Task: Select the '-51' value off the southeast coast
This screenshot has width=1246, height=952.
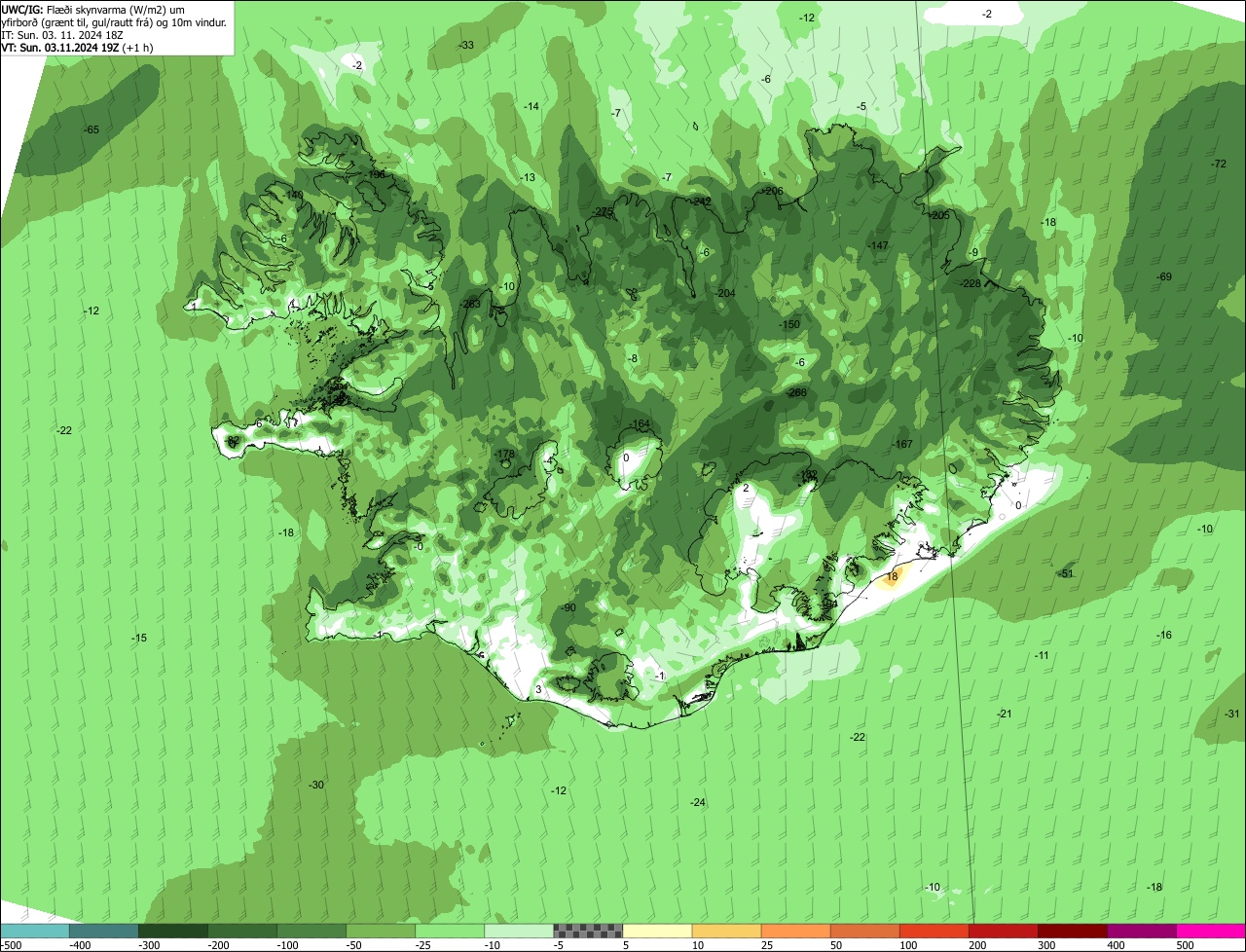Action: (1065, 573)
